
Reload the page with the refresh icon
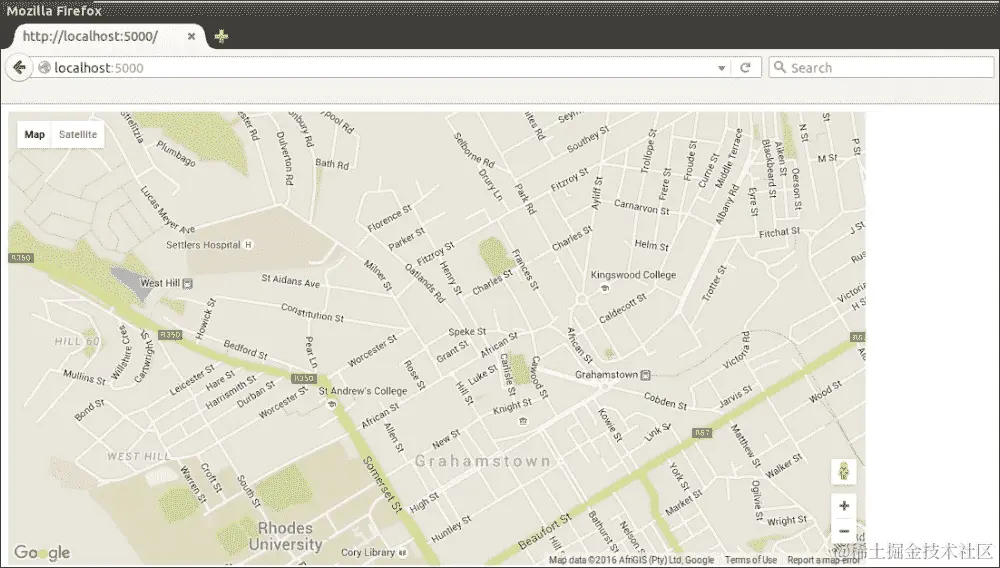click(745, 68)
